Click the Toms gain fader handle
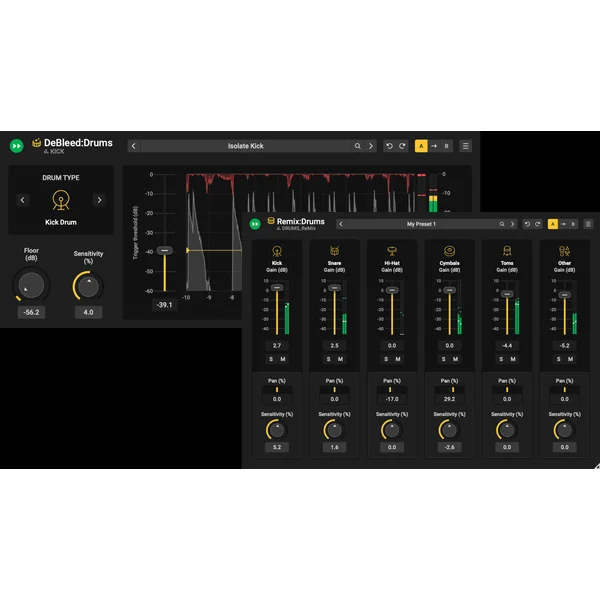This screenshot has height=600, width=600. (x=507, y=294)
